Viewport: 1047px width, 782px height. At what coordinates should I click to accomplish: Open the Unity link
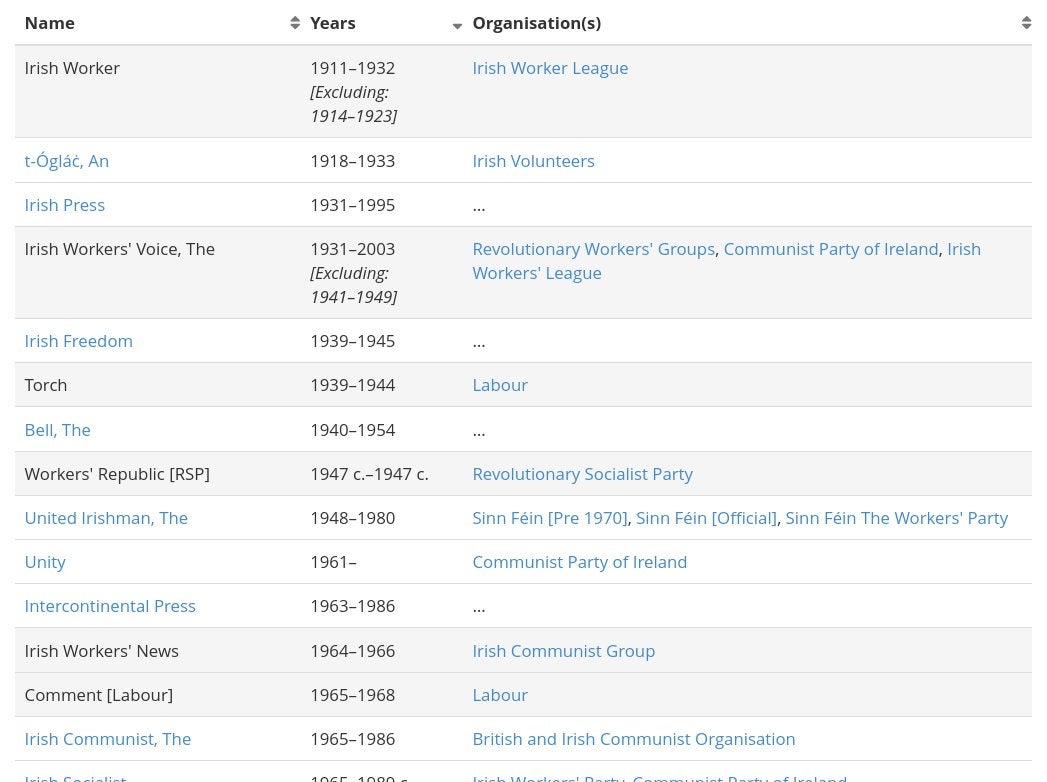tap(45, 562)
